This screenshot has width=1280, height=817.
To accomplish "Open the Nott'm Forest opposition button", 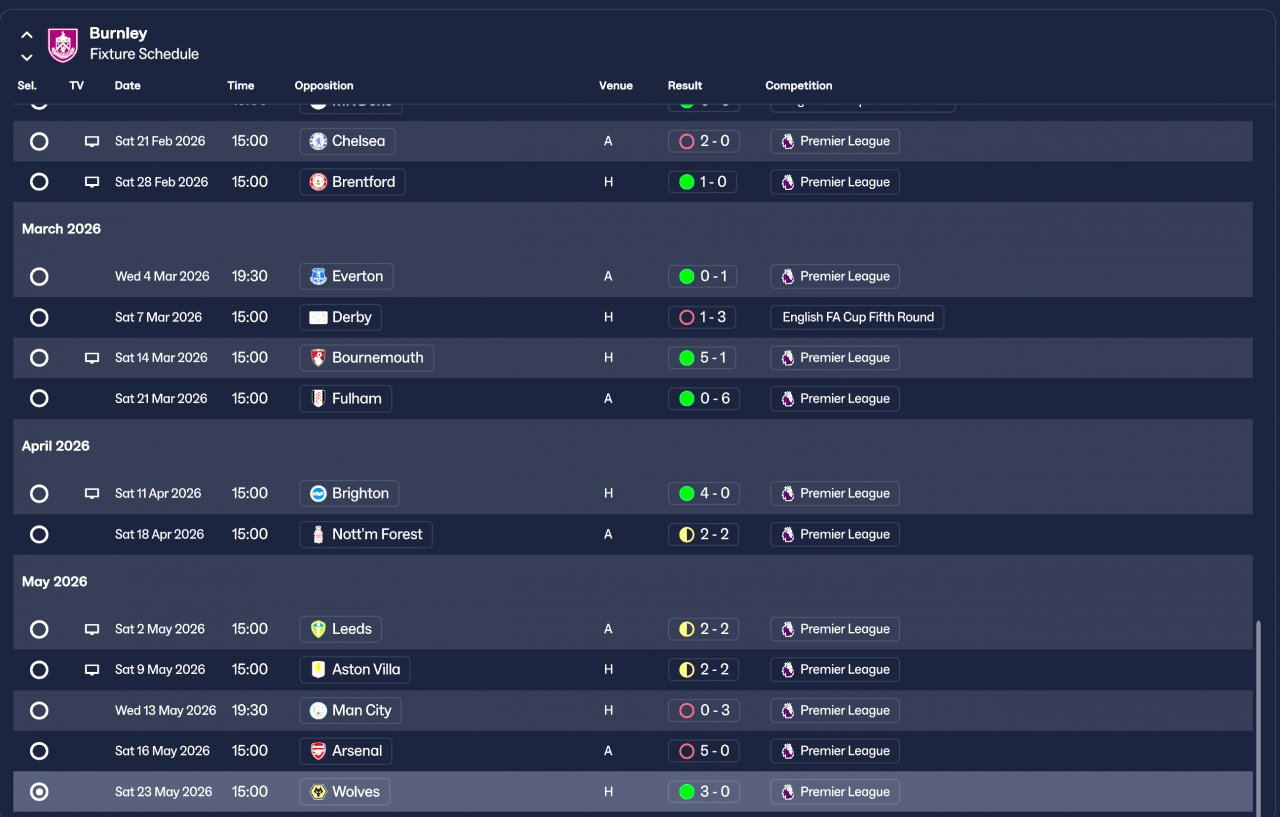I will coord(366,534).
